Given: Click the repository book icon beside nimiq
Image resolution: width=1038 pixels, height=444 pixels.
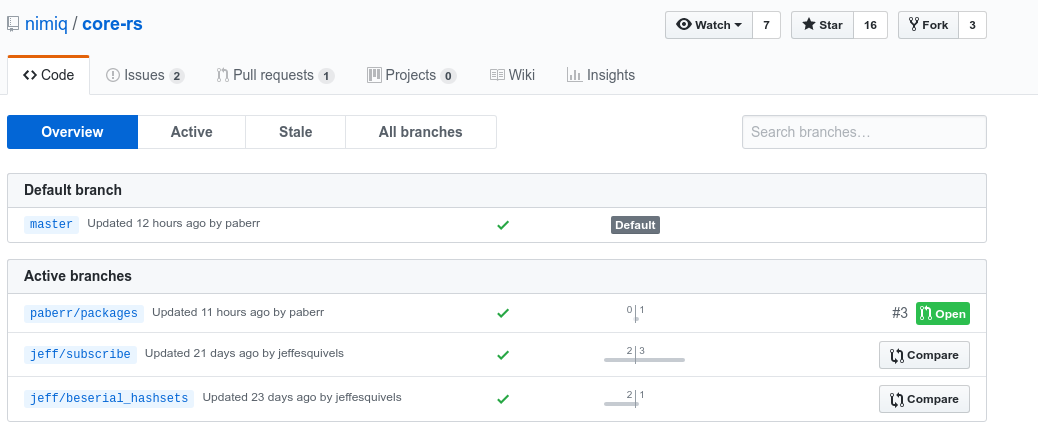Looking at the screenshot, I should 13,24.
